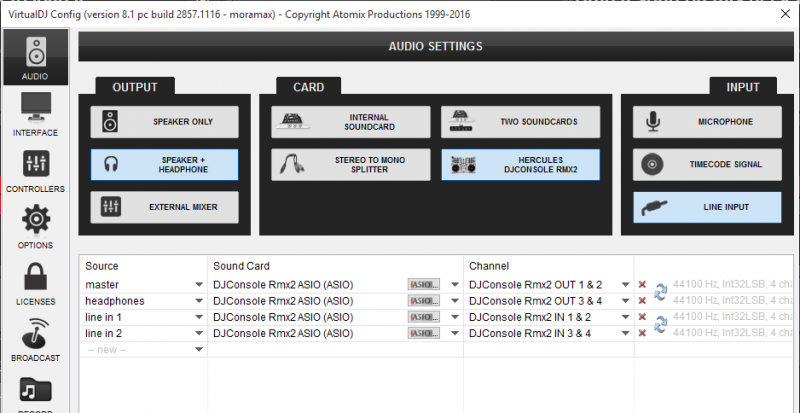Image resolution: width=800 pixels, height=413 pixels.
Task: Delete the line in 2 row with red X
Action: [x=642, y=334]
